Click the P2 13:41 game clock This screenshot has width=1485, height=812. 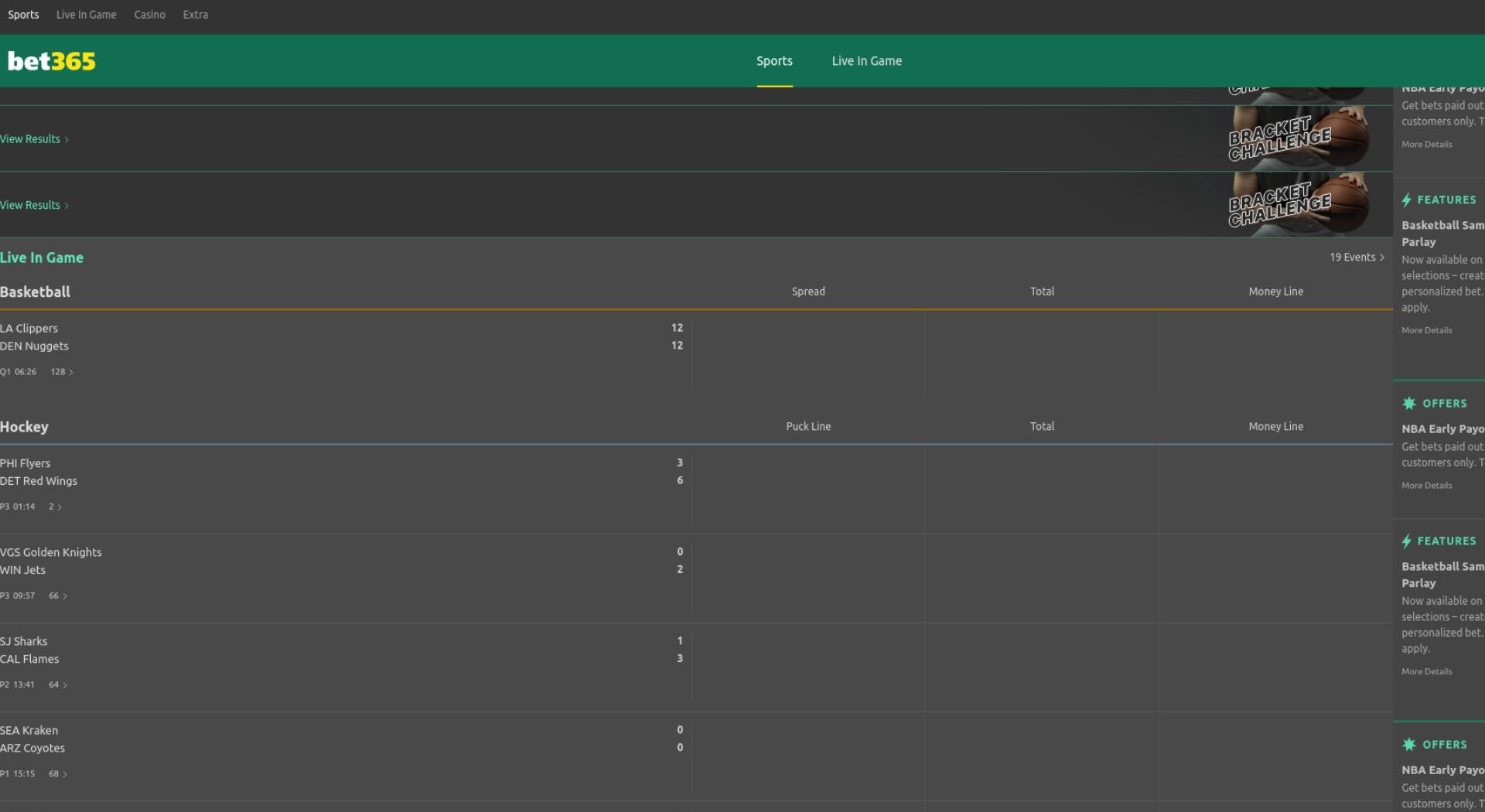click(x=18, y=684)
